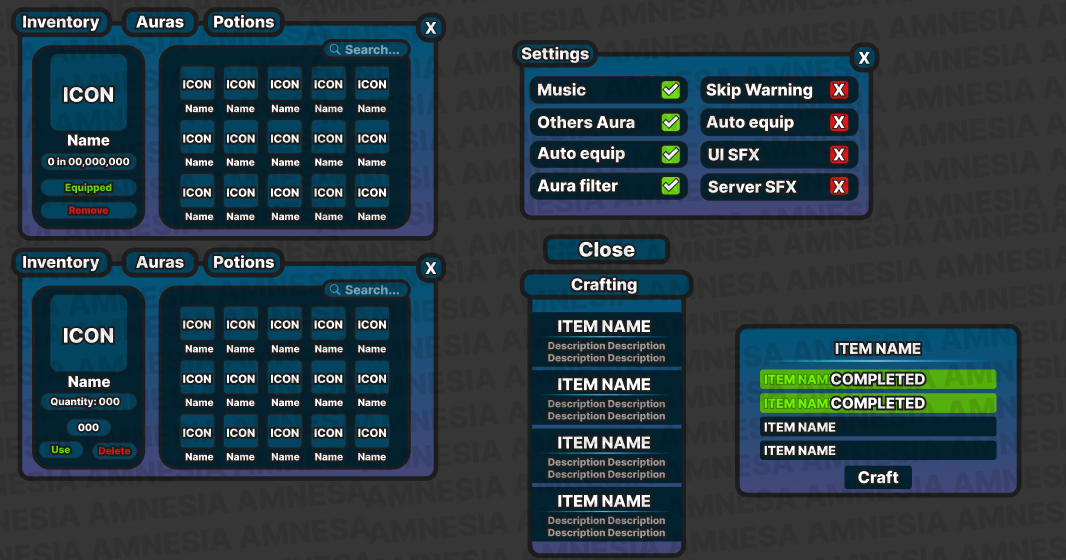Image resolution: width=1066 pixels, height=560 pixels.
Task: Pick the third ICON slot in top inventory's first row
Action: 285,84
